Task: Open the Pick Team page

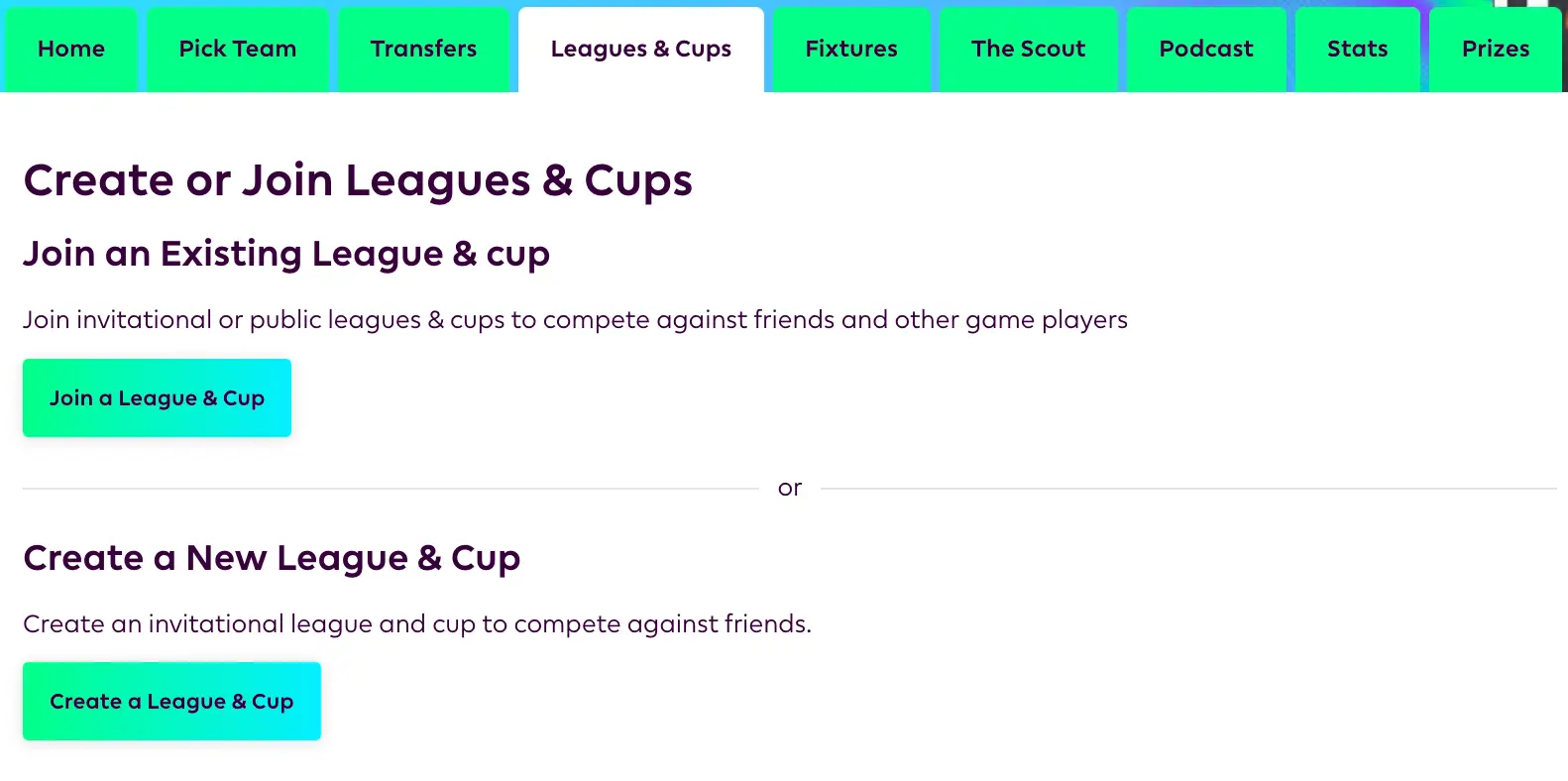Action: click(238, 49)
